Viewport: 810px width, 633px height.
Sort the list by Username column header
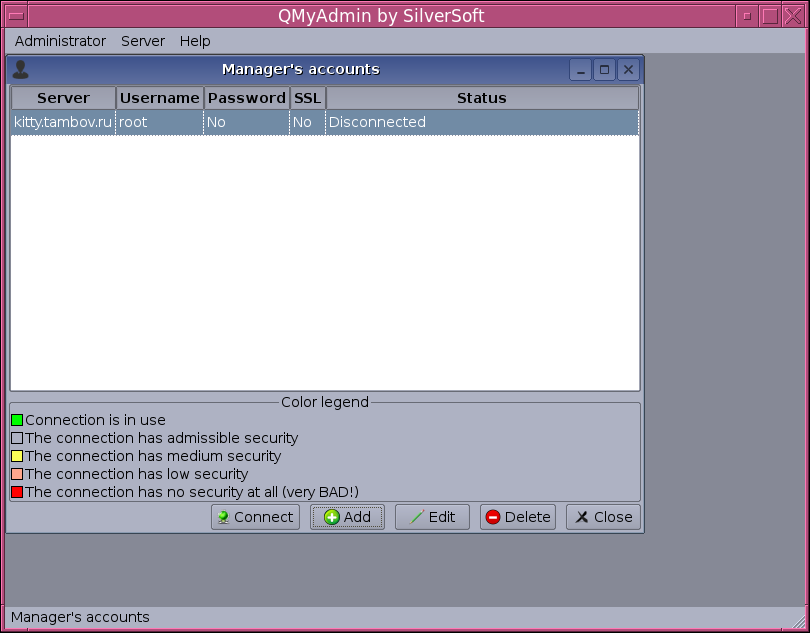click(x=160, y=98)
